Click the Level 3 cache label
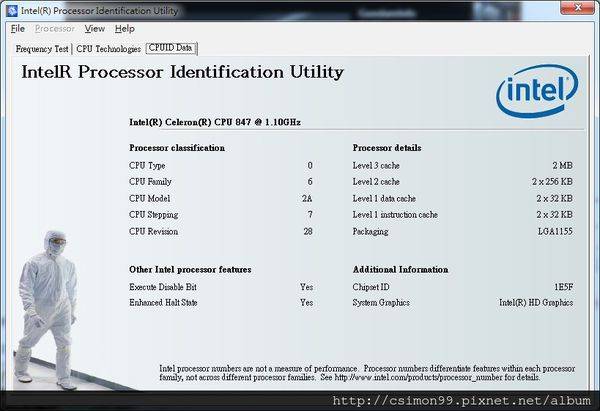600x411 pixels. coord(376,166)
